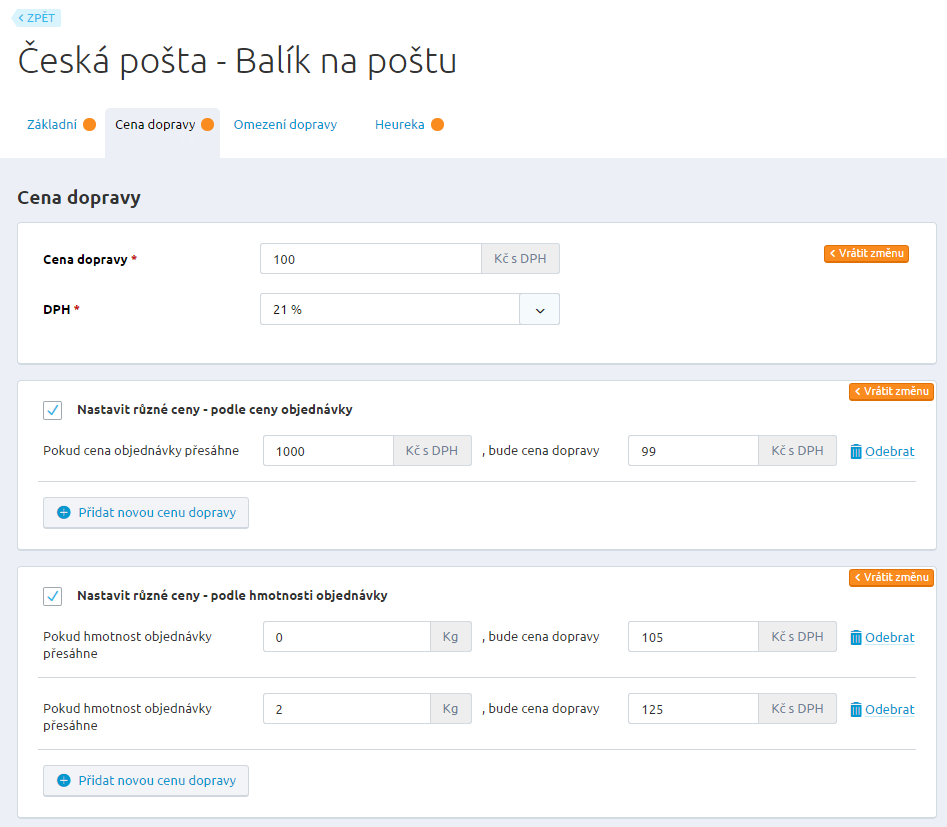Open the DPH 21 % dropdown

tap(409, 309)
